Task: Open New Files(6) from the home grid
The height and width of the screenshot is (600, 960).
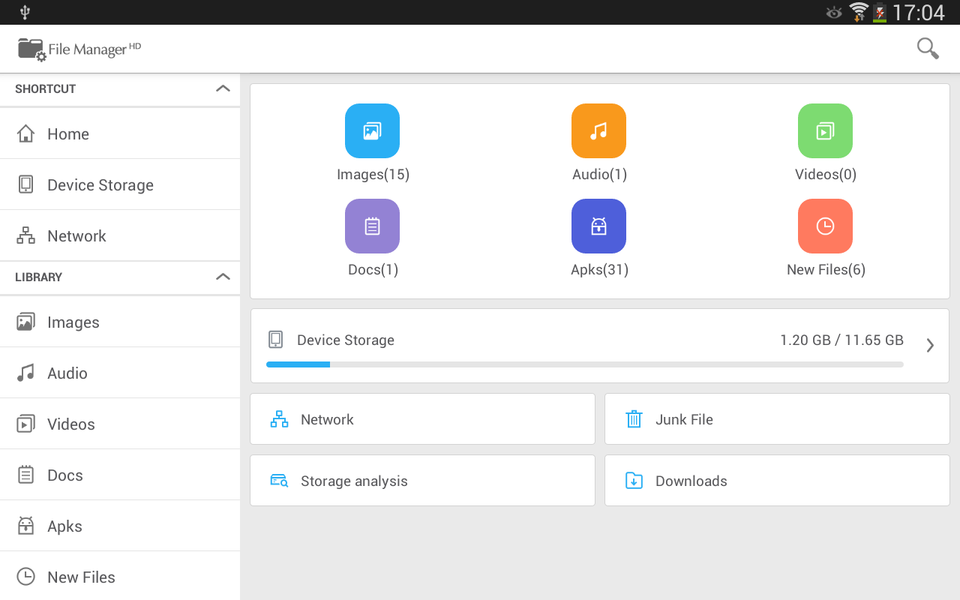Action: 825,236
